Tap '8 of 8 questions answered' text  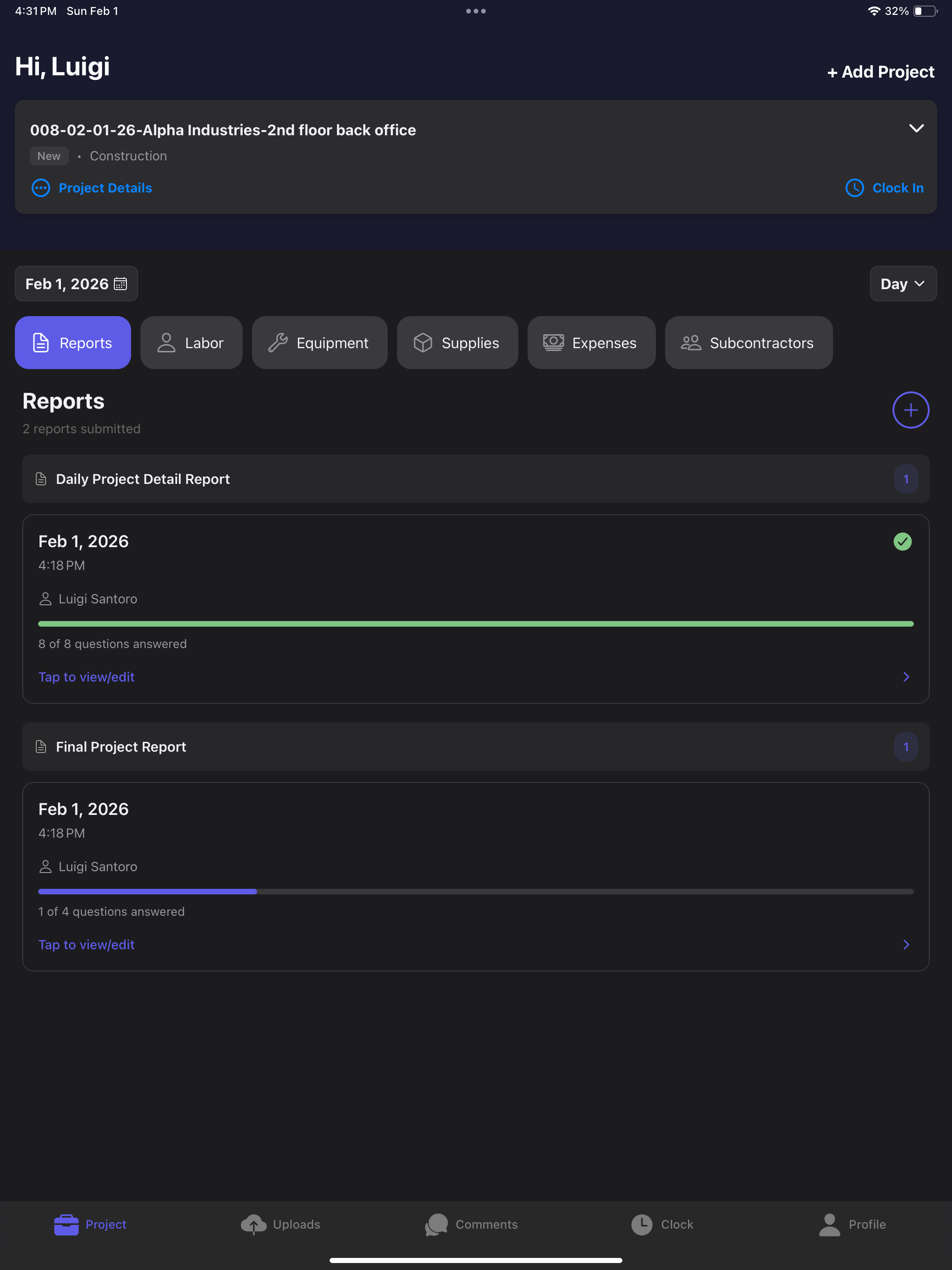coord(112,644)
